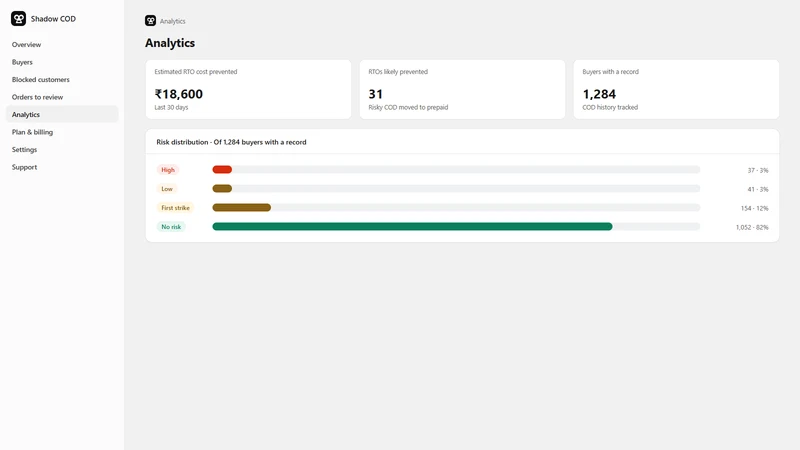Viewport: 800px width, 450px height.
Task: Open Plan & billing
Action: click(32, 132)
